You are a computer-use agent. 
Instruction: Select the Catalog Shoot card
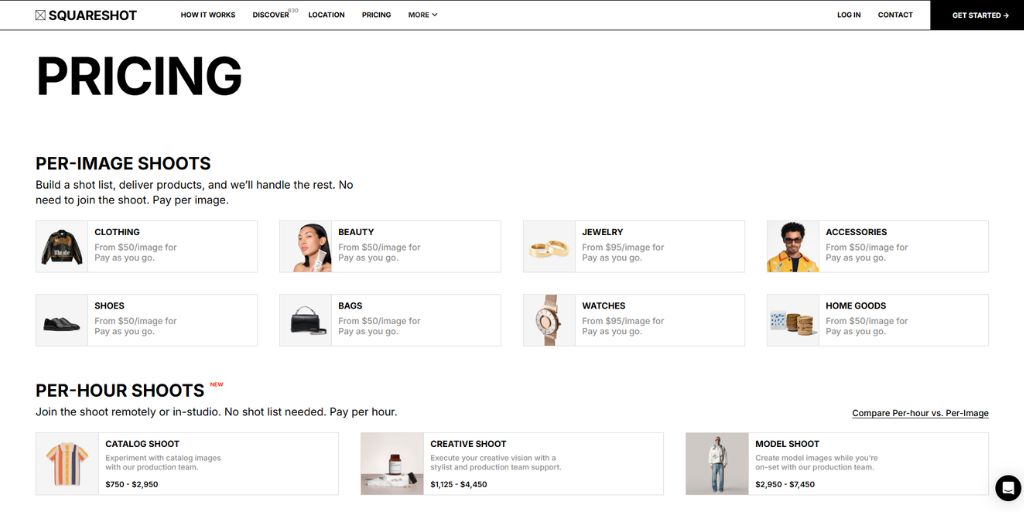(x=187, y=463)
